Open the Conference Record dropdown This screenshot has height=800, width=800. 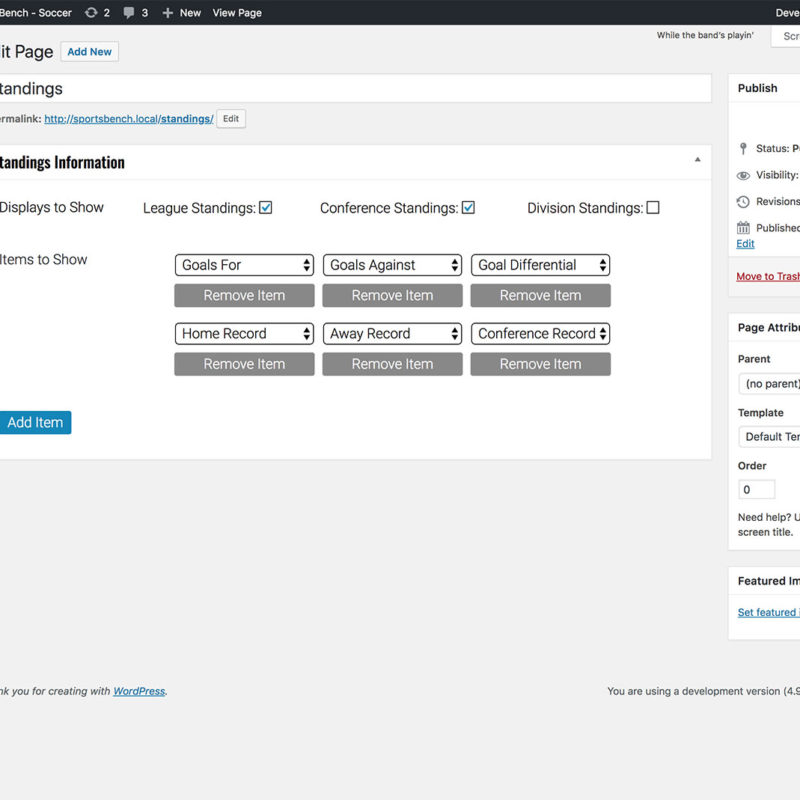point(540,334)
